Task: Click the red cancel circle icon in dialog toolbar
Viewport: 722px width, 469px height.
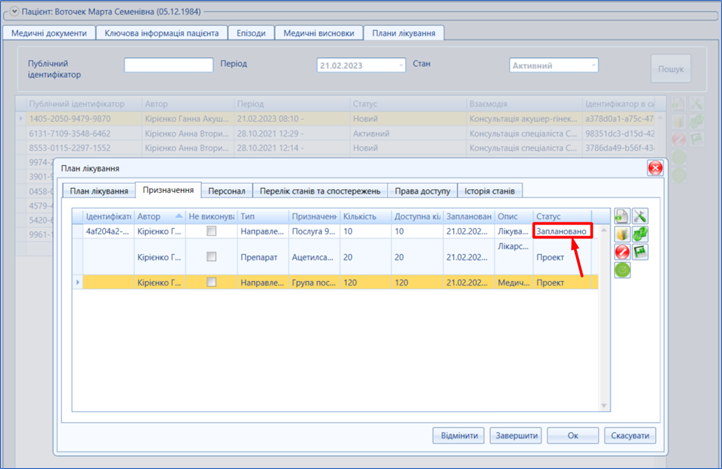Action: pos(622,252)
